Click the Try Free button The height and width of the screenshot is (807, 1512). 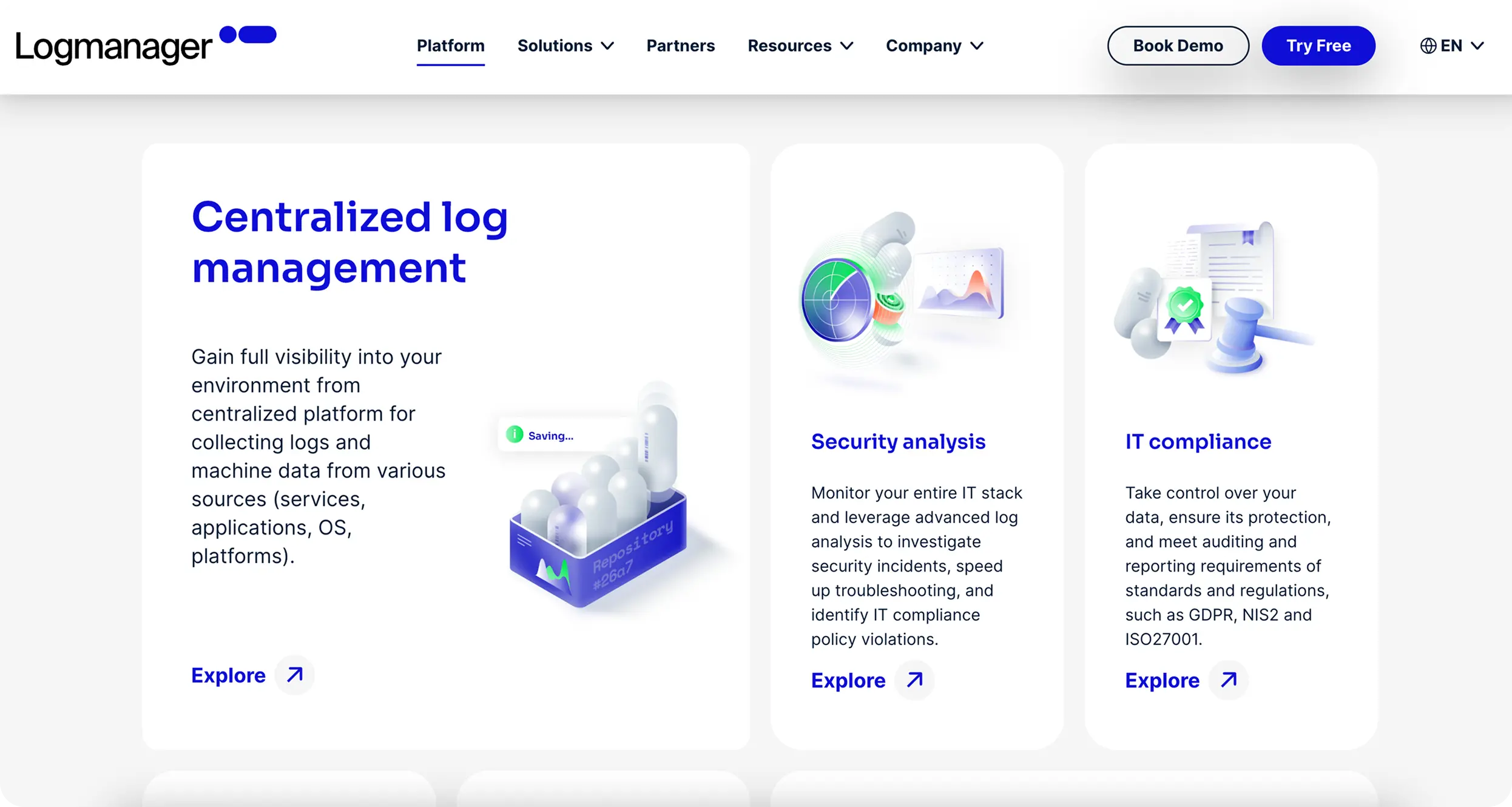click(1318, 46)
